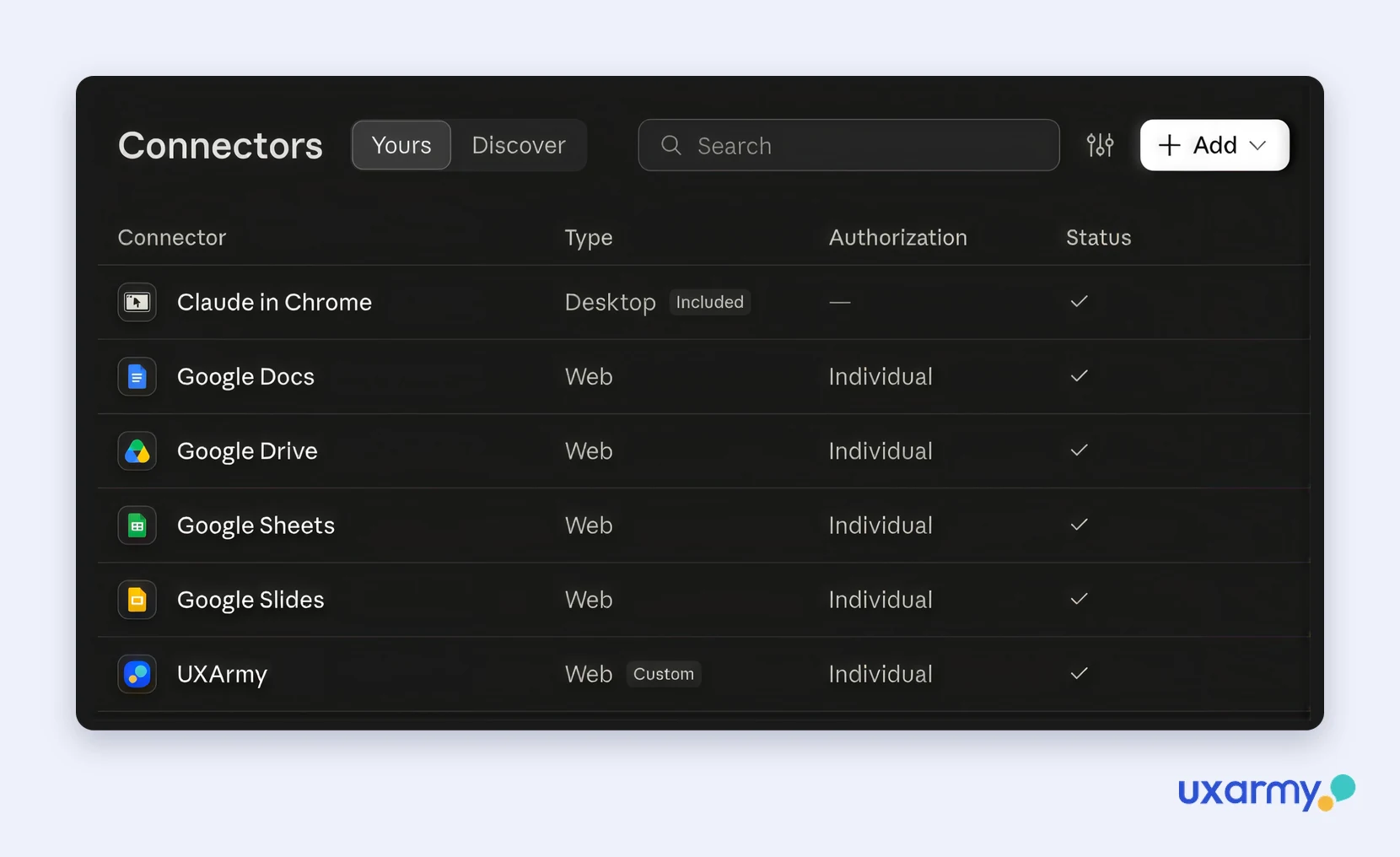Viewport: 1400px width, 857px height.
Task: Click the Custom badge on UXArmy row
Action: pos(664,674)
